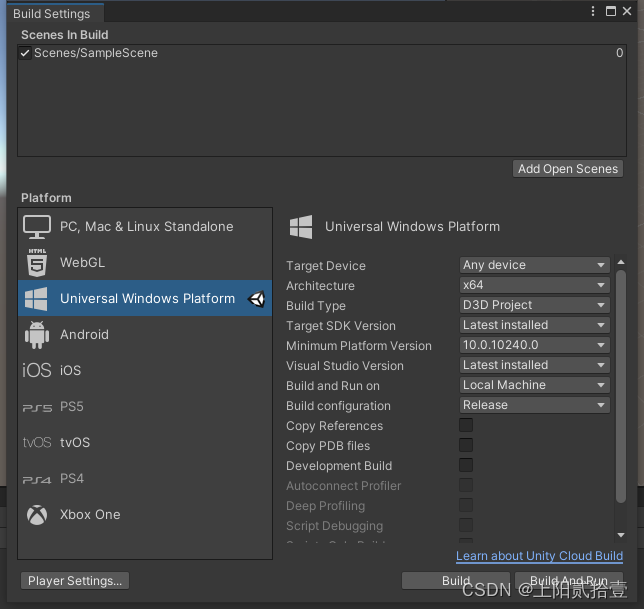The height and width of the screenshot is (609, 644).
Task: Select the iOS platform entry
Action: [145, 370]
